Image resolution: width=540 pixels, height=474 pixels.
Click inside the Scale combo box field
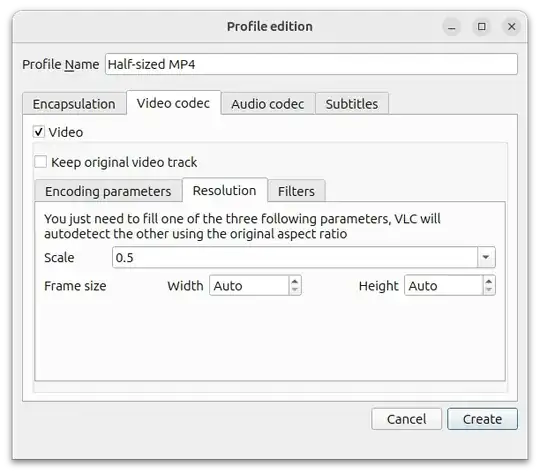pos(295,257)
